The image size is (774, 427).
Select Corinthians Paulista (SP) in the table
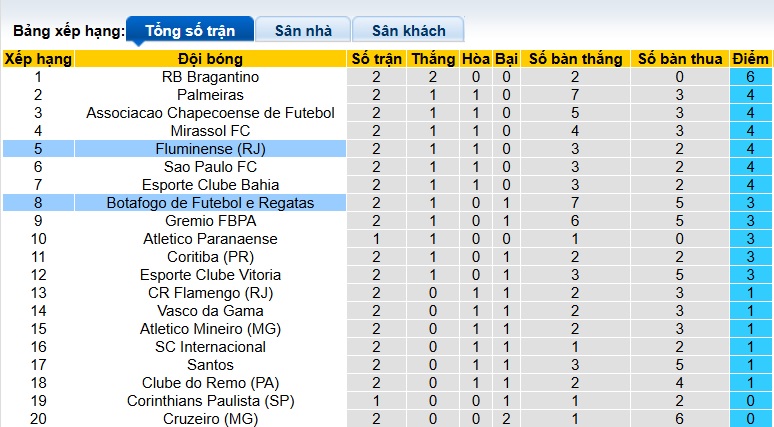tap(210, 401)
